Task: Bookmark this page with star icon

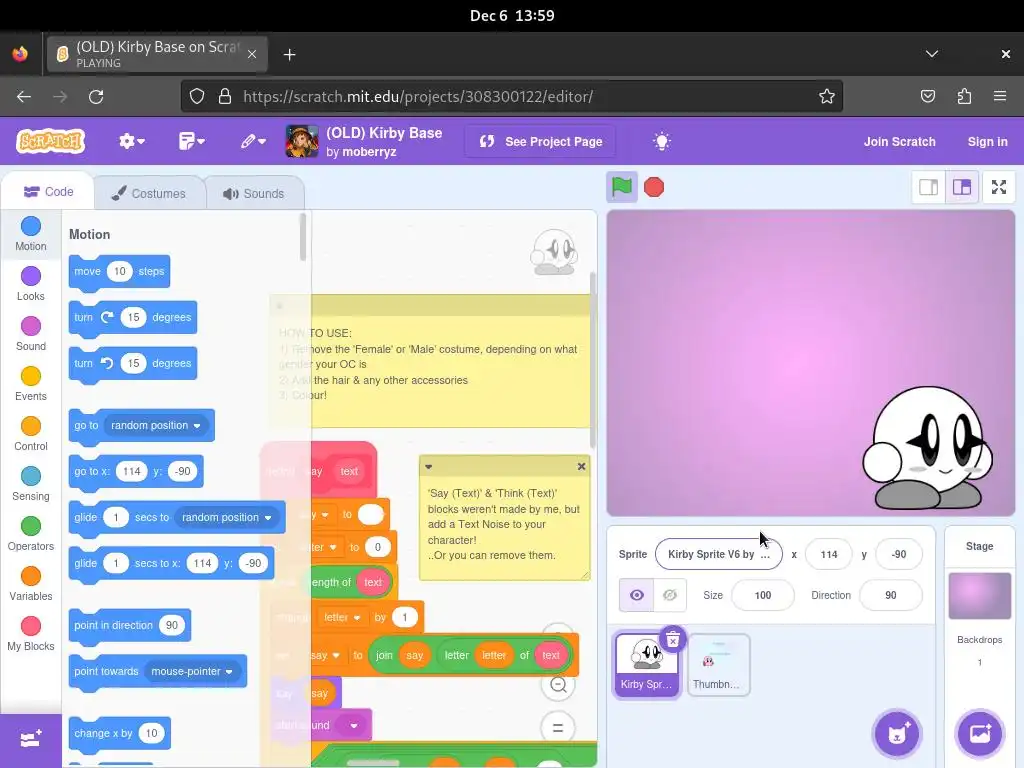Action: pyautogui.click(x=826, y=97)
